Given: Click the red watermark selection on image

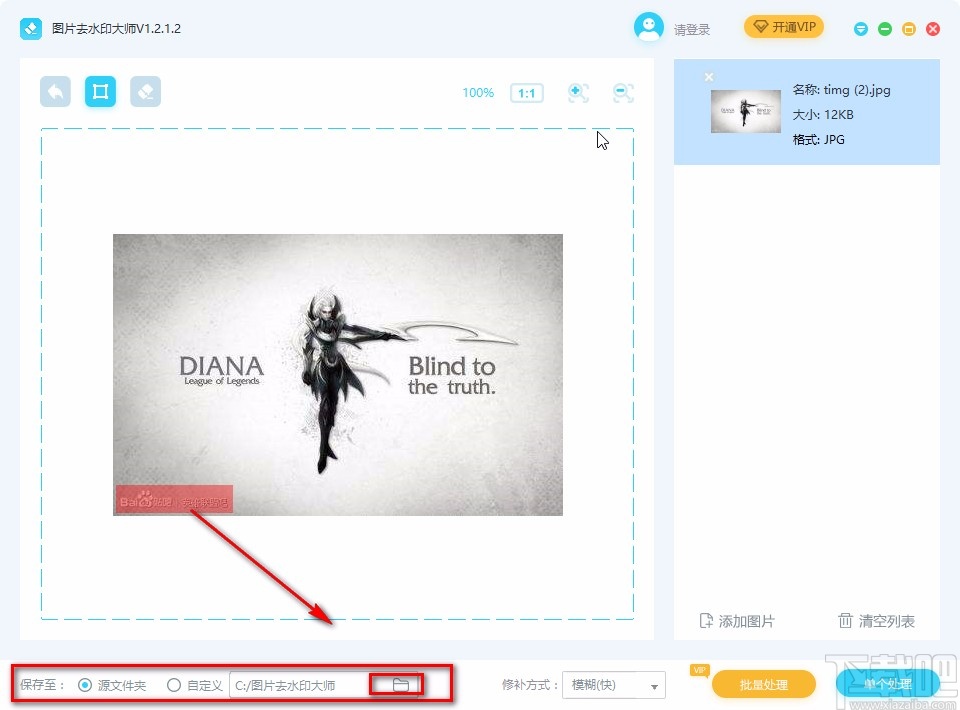Looking at the screenshot, I should click(x=174, y=499).
